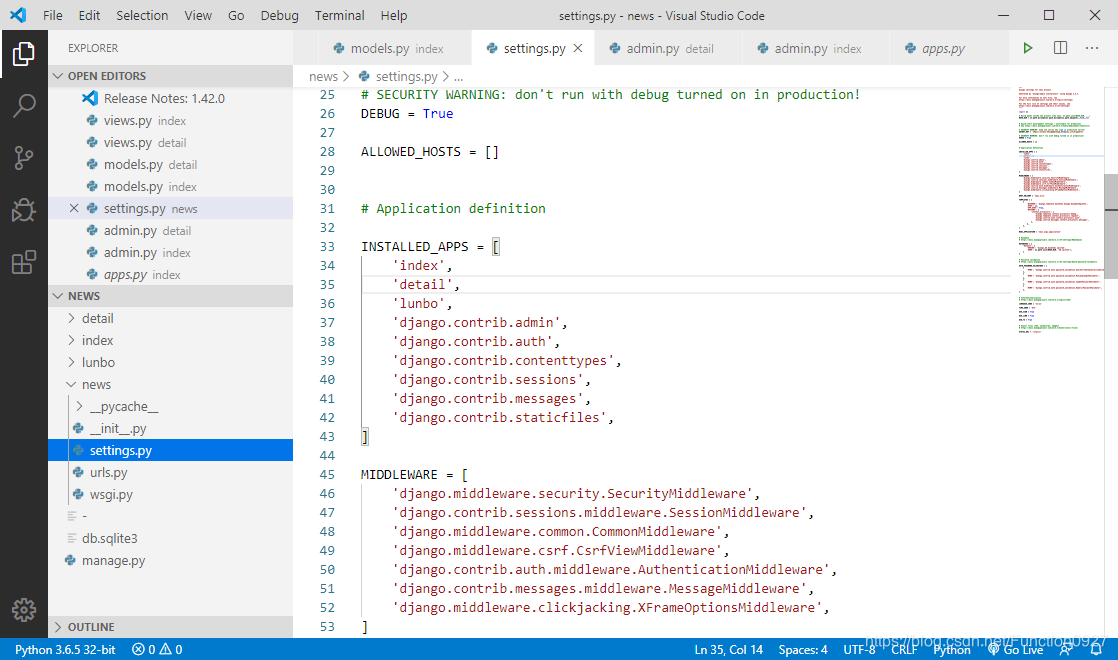Image resolution: width=1118 pixels, height=660 pixels.
Task: Change Python language mode in status bar
Action: click(x=952, y=649)
